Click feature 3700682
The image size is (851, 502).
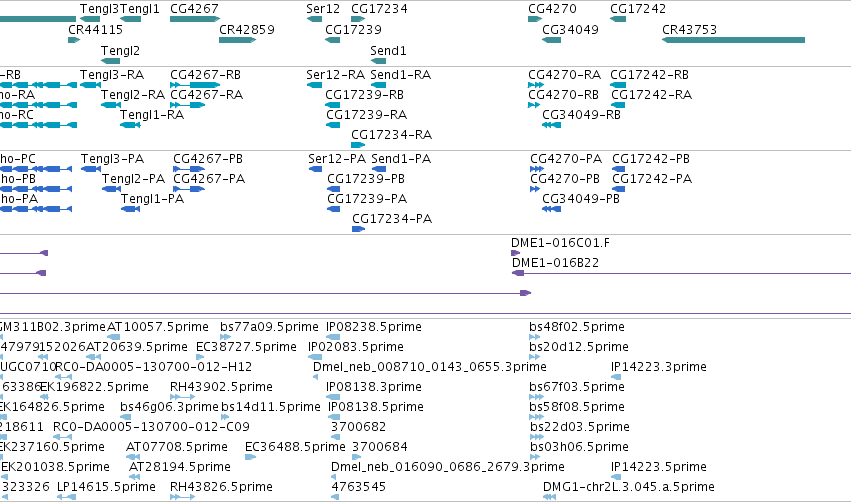(x=358, y=427)
